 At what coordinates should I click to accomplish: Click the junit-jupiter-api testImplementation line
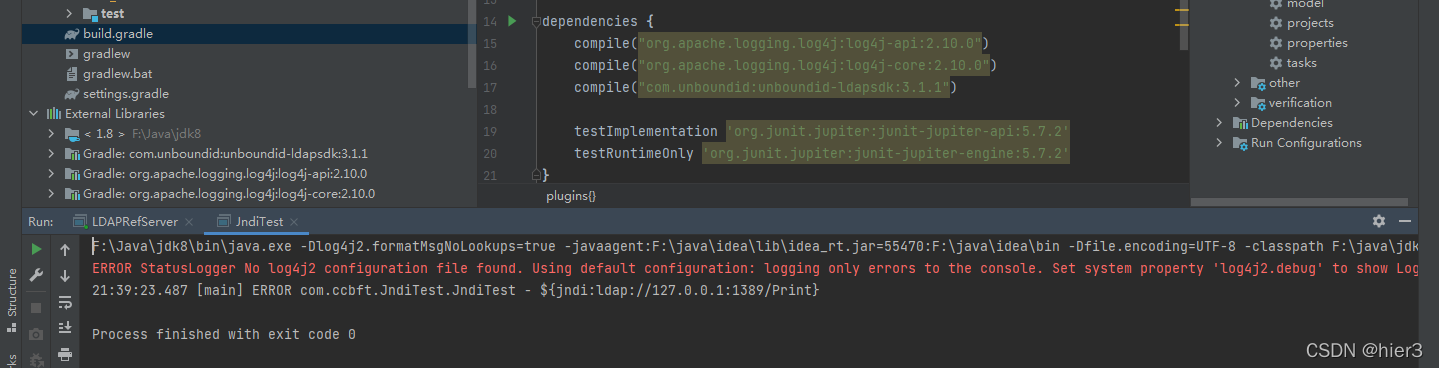tap(822, 132)
